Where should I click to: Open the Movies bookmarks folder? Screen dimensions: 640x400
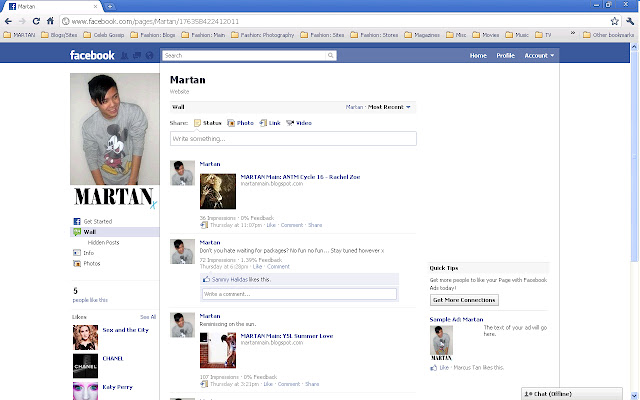pos(485,35)
